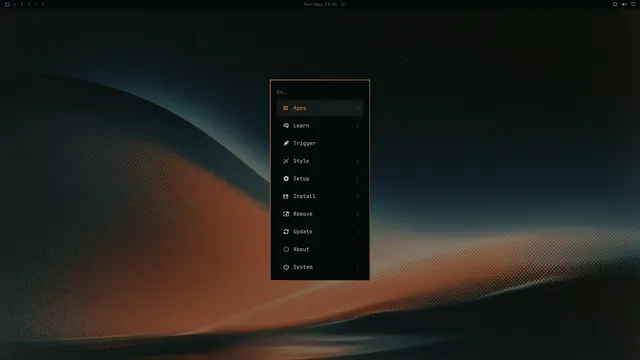Click the About info-circle icon
Image resolution: width=640 pixels, height=360 pixels.
click(x=286, y=249)
